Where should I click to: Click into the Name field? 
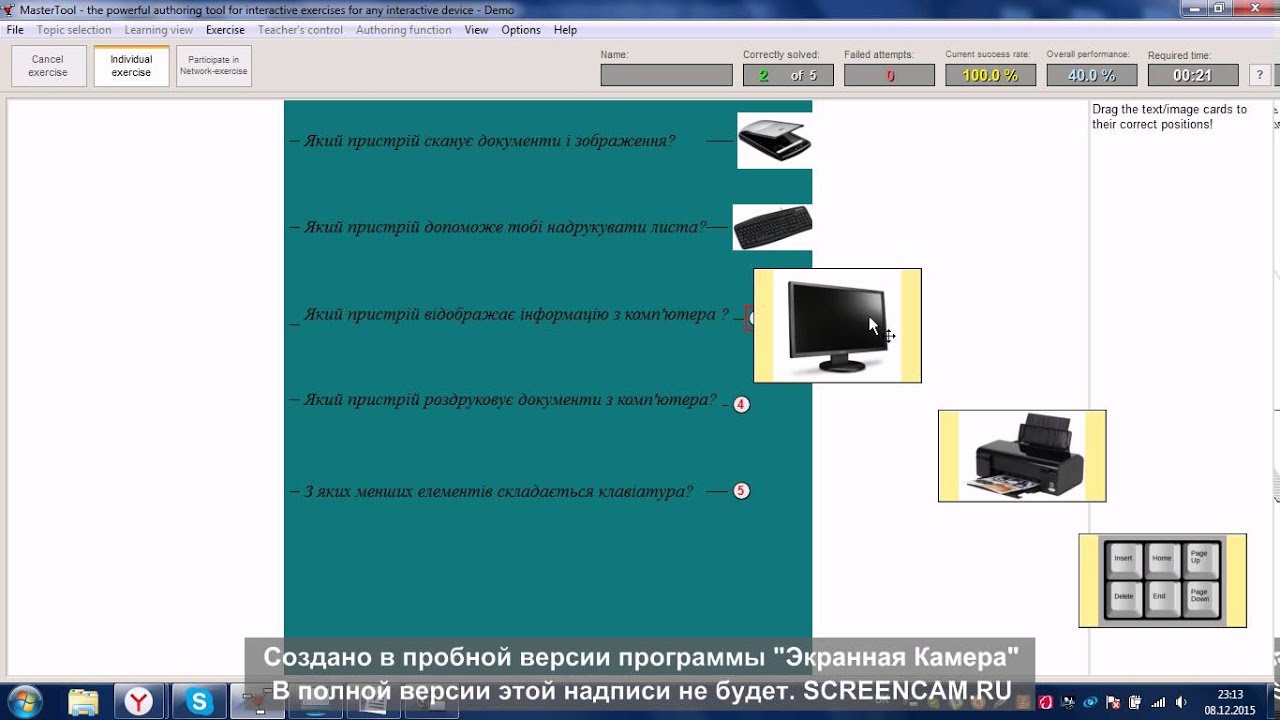click(x=666, y=75)
